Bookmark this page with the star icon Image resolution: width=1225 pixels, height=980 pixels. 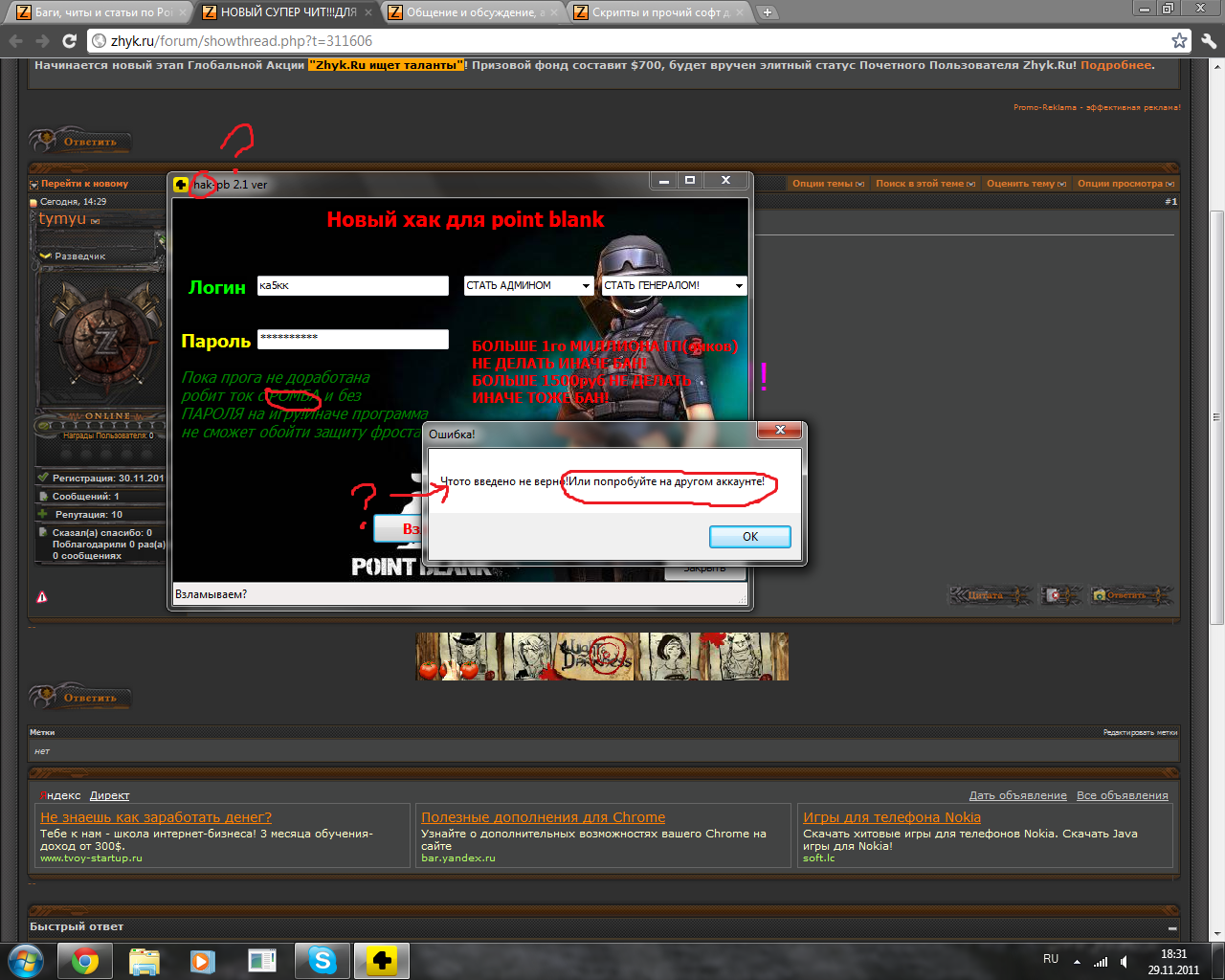tap(1180, 41)
